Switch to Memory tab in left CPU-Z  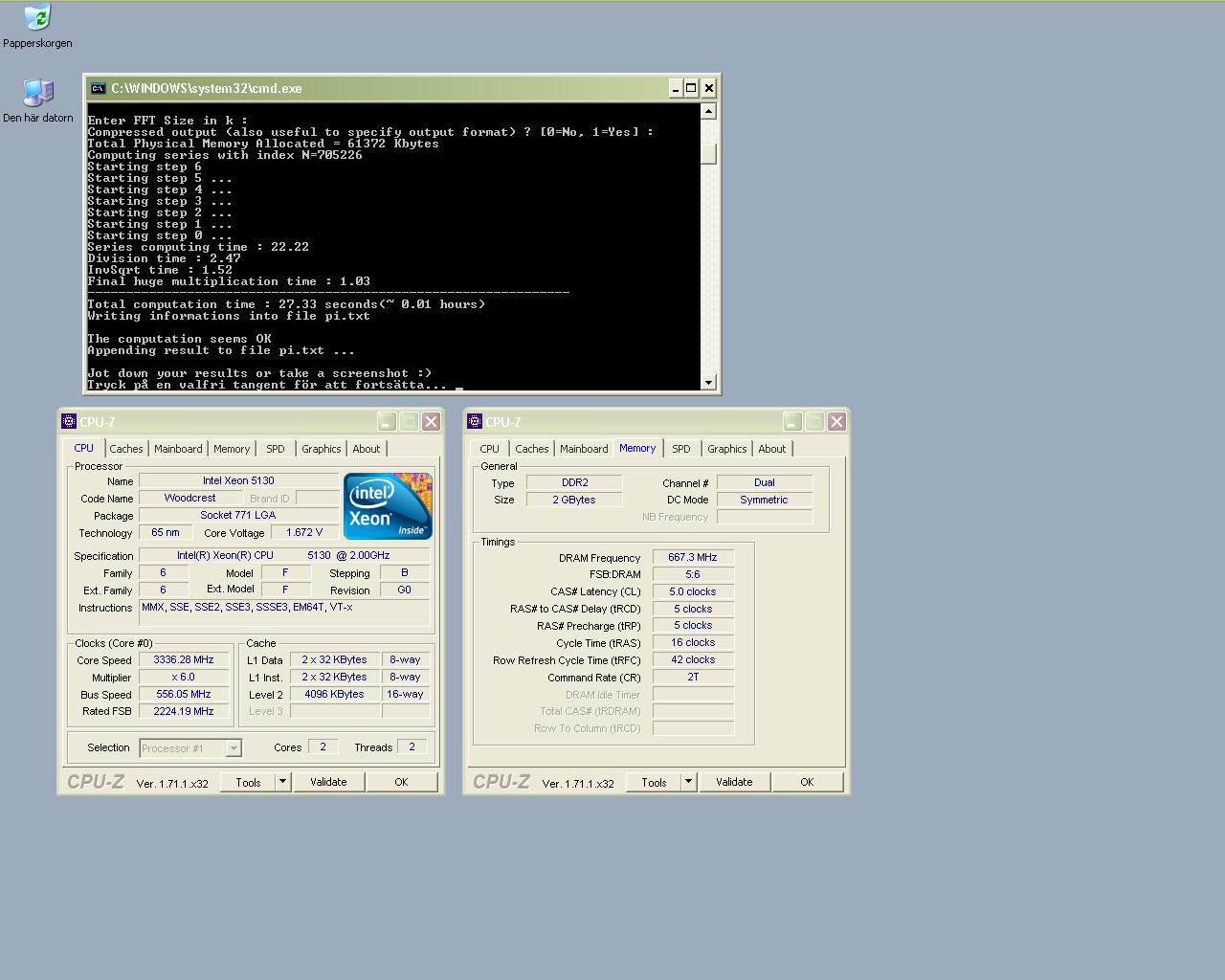point(232,449)
